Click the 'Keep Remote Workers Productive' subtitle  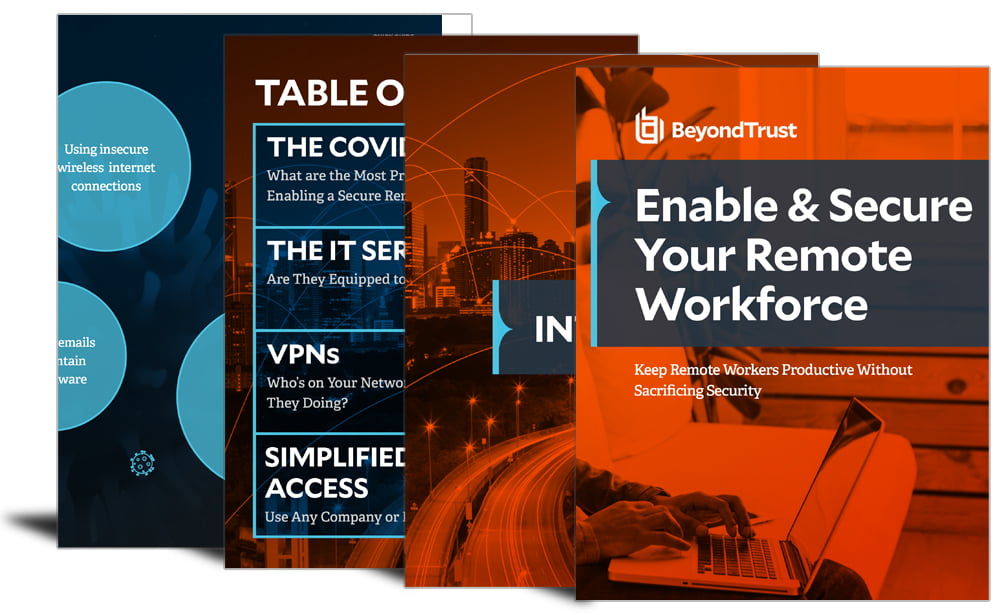pos(772,380)
